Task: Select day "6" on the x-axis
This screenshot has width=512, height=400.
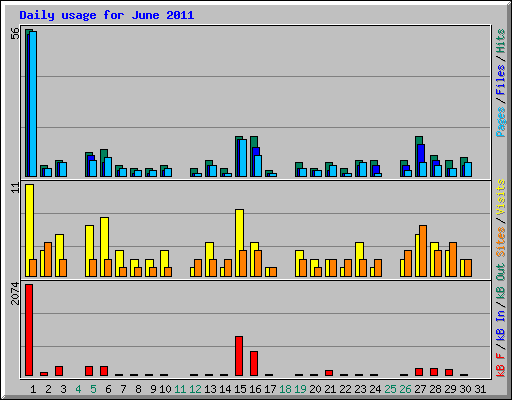Action: pos(108,389)
